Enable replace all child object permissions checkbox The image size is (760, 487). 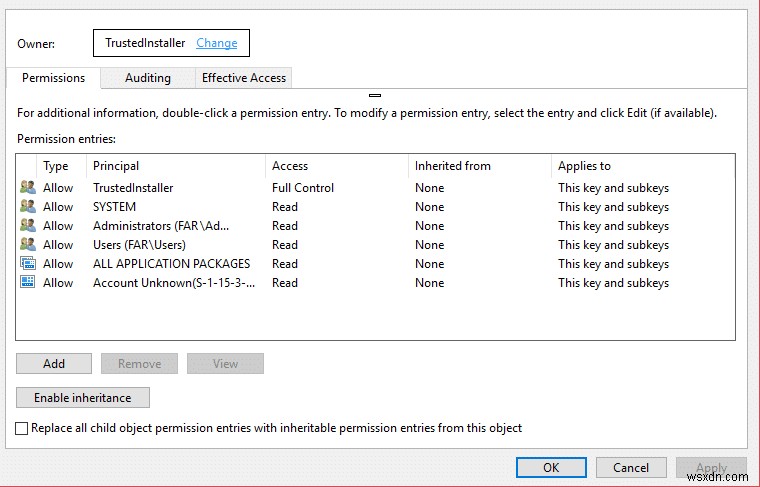pyautogui.click(x=23, y=428)
